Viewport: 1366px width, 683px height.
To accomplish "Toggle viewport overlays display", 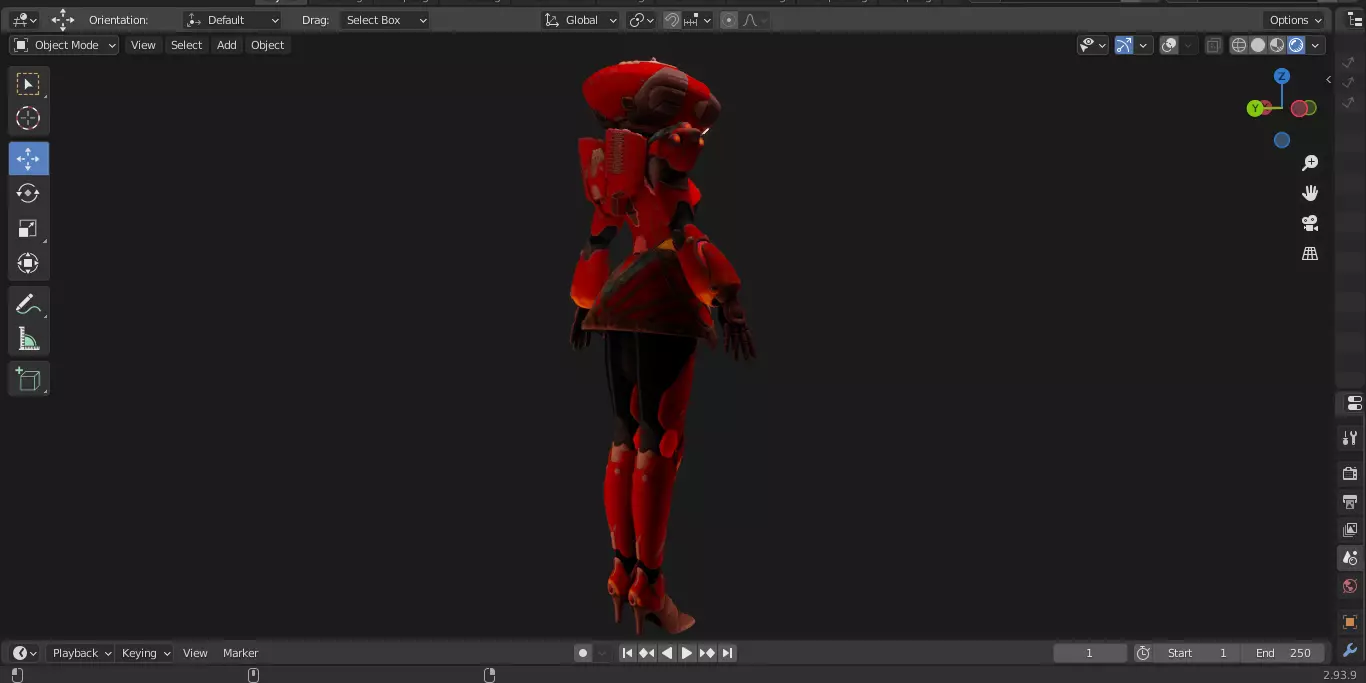I will pos(1169,45).
